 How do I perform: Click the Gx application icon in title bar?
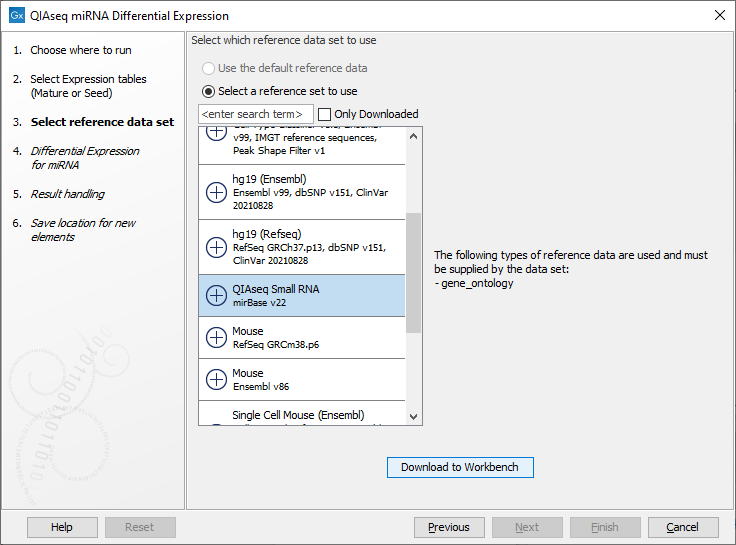pyautogui.click(x=16, y=16)
